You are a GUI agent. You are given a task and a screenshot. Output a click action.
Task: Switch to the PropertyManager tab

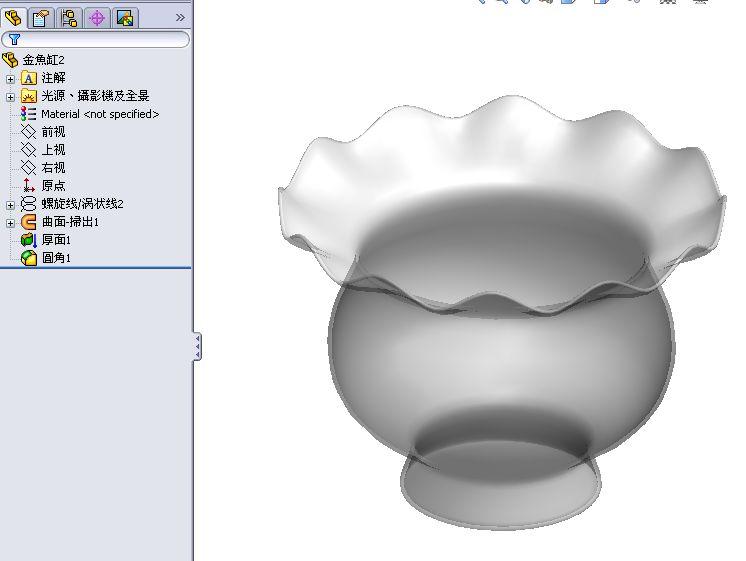click(x=41, y=18)
